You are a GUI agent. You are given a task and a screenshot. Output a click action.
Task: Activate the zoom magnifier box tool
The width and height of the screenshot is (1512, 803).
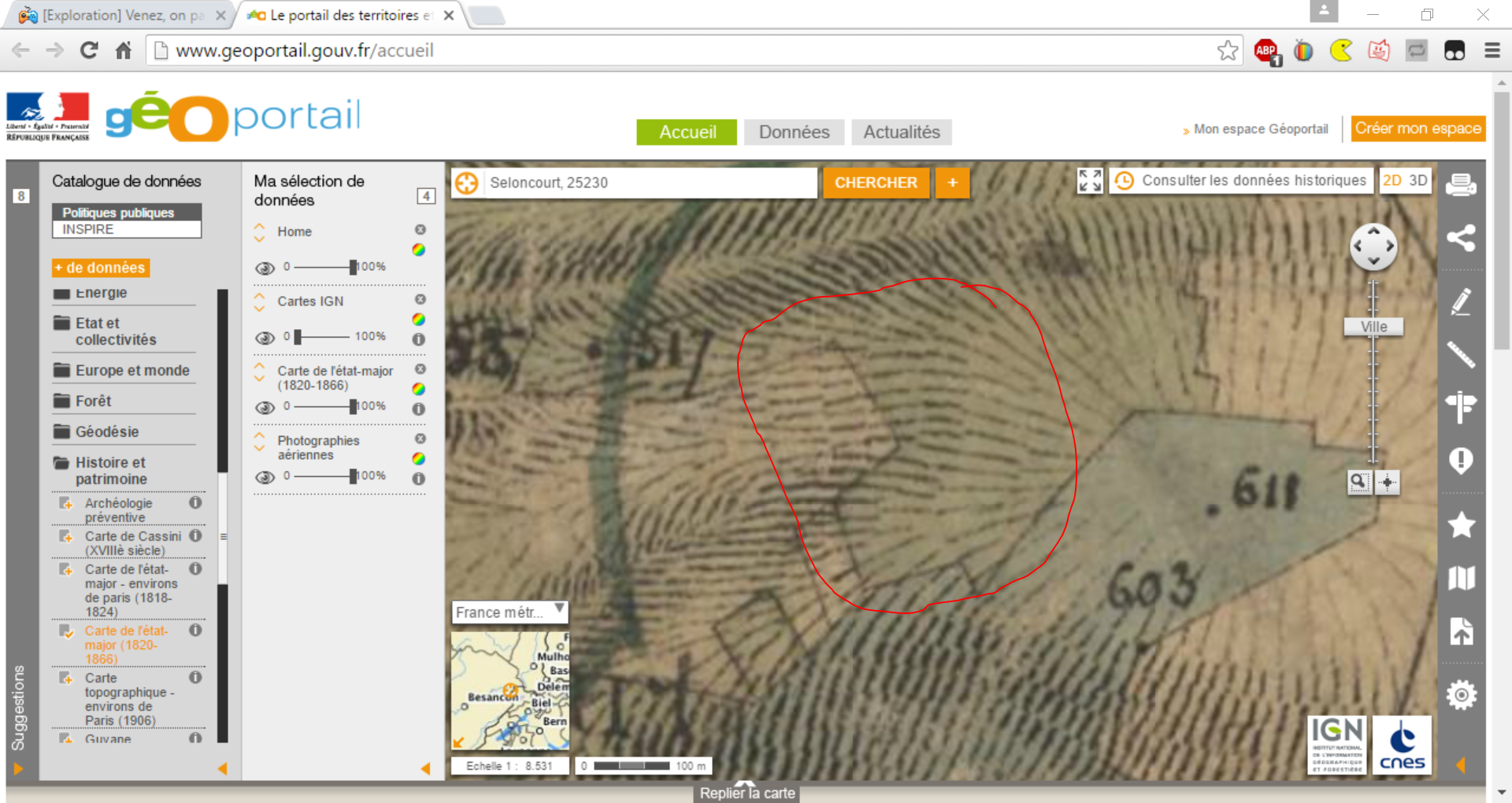[1359, 482]
